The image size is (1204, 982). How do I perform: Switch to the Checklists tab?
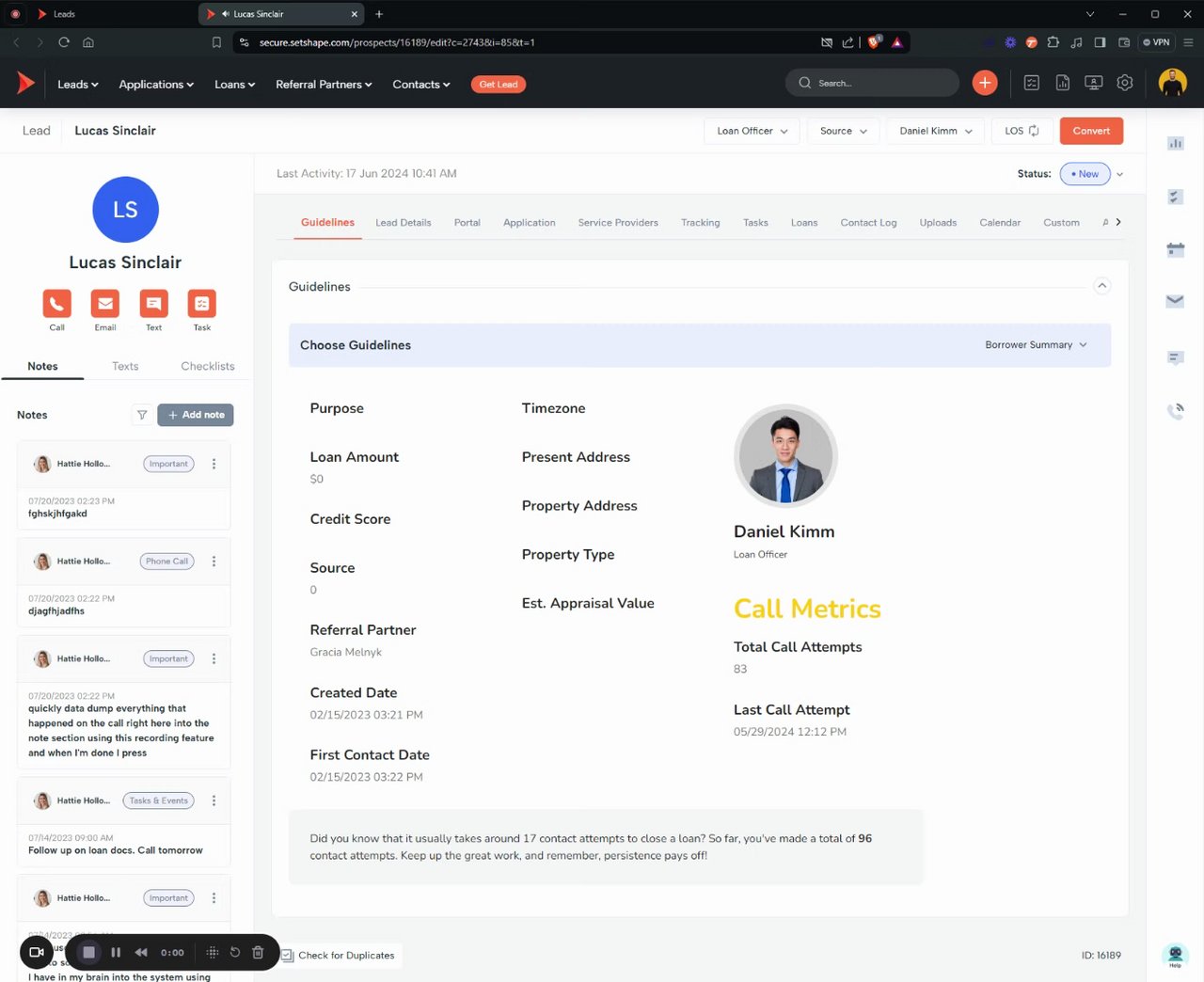(x=208, y=366)
